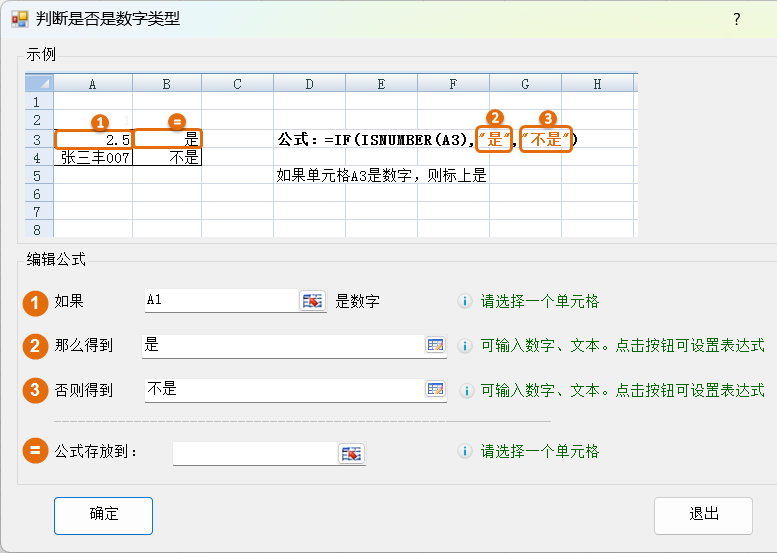Click the question mark help button

(x=736, y=19)
